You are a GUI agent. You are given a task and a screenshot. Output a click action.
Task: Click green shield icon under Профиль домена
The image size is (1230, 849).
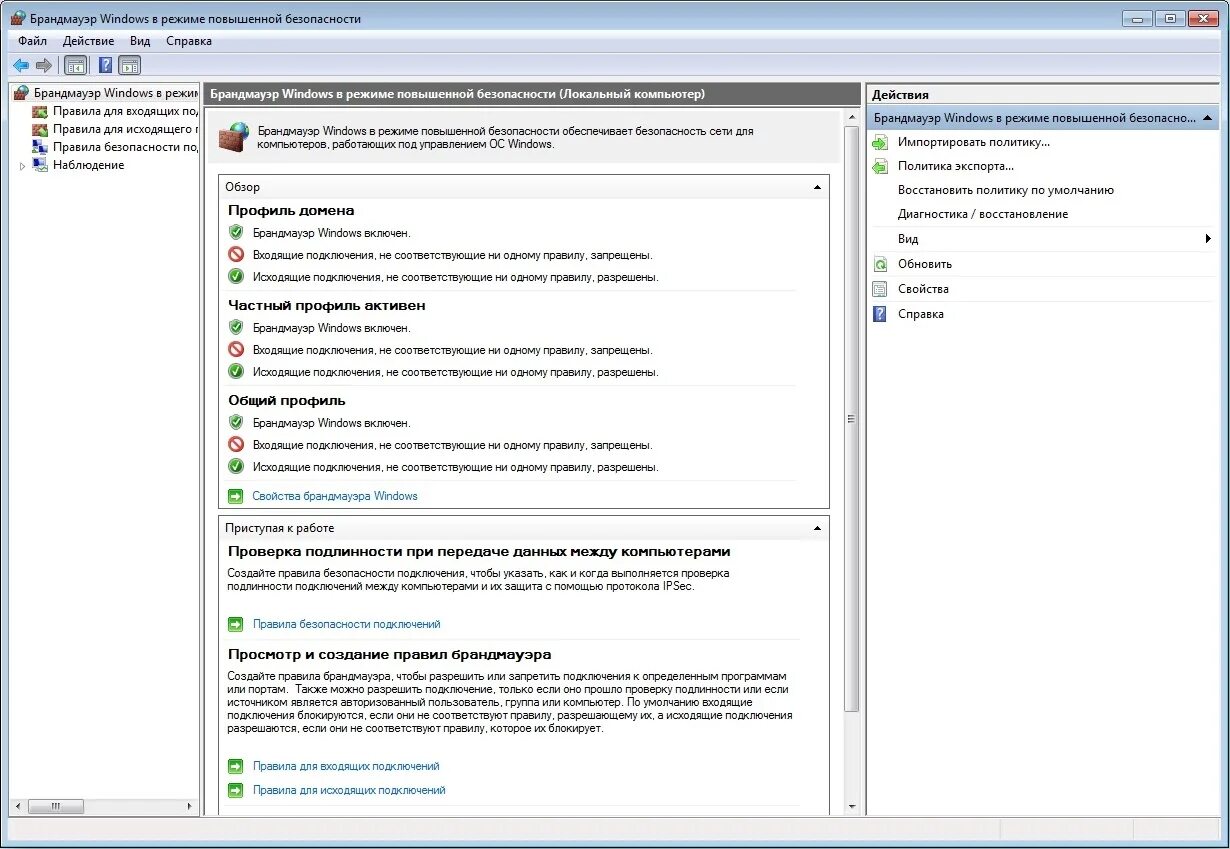pos(236,233)
